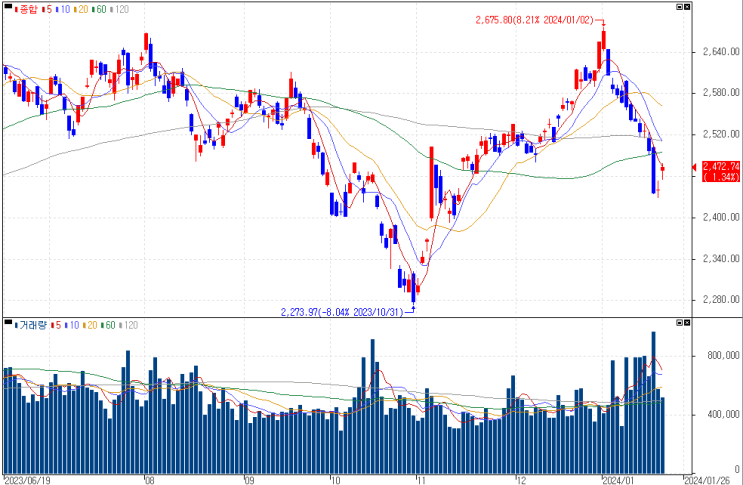
Task: Click the 800,000 volume axis label
Action: [723, 355]
